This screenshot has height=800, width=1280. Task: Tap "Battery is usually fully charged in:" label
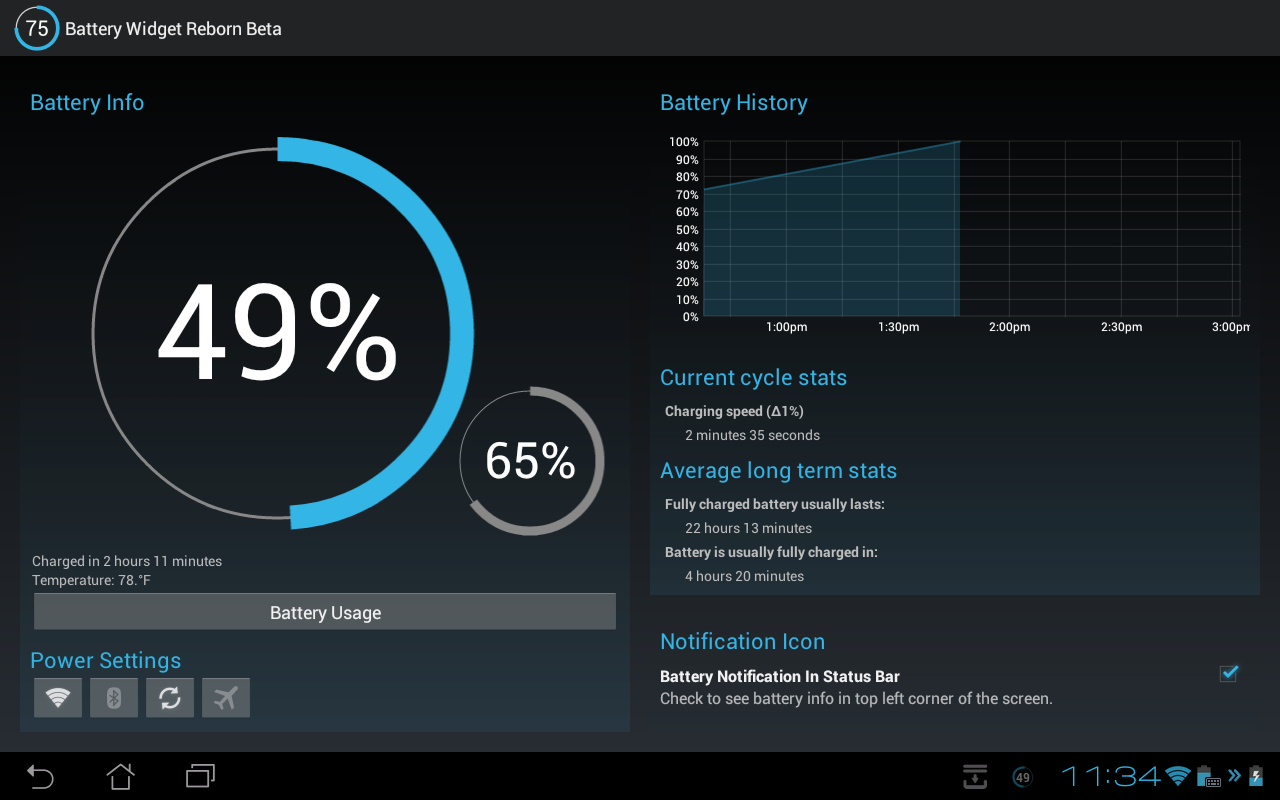click(771, 552)
